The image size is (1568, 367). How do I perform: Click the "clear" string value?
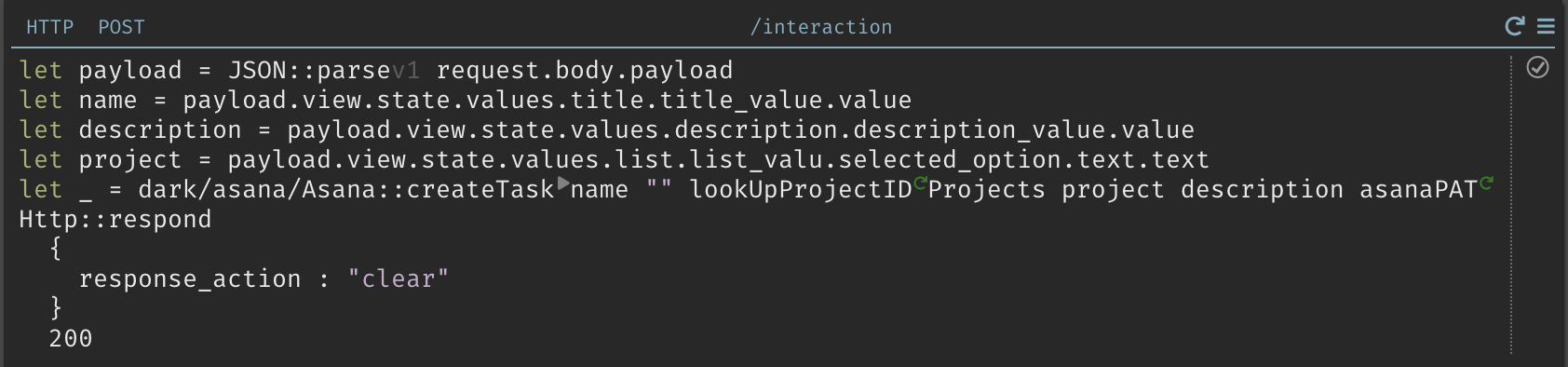pos(399,279)
